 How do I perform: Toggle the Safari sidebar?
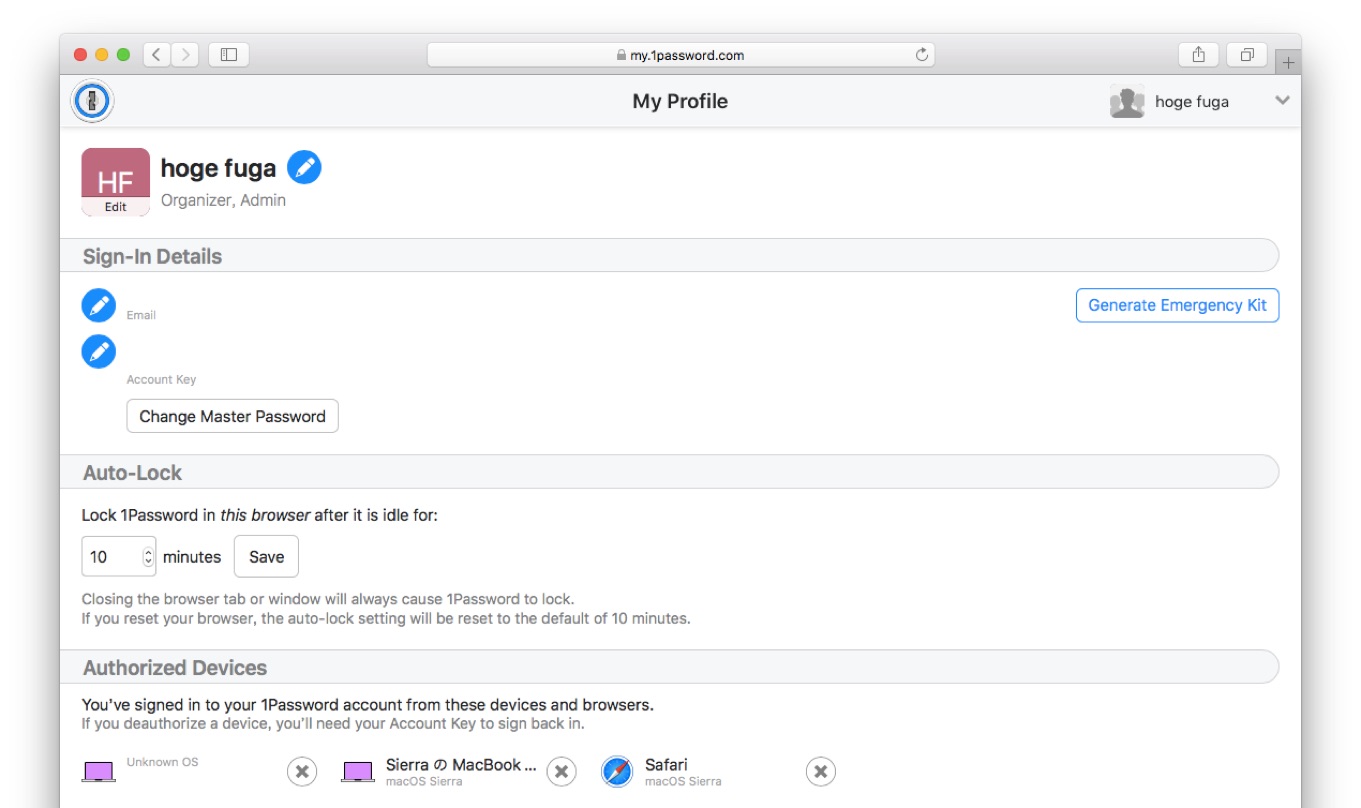228,55
